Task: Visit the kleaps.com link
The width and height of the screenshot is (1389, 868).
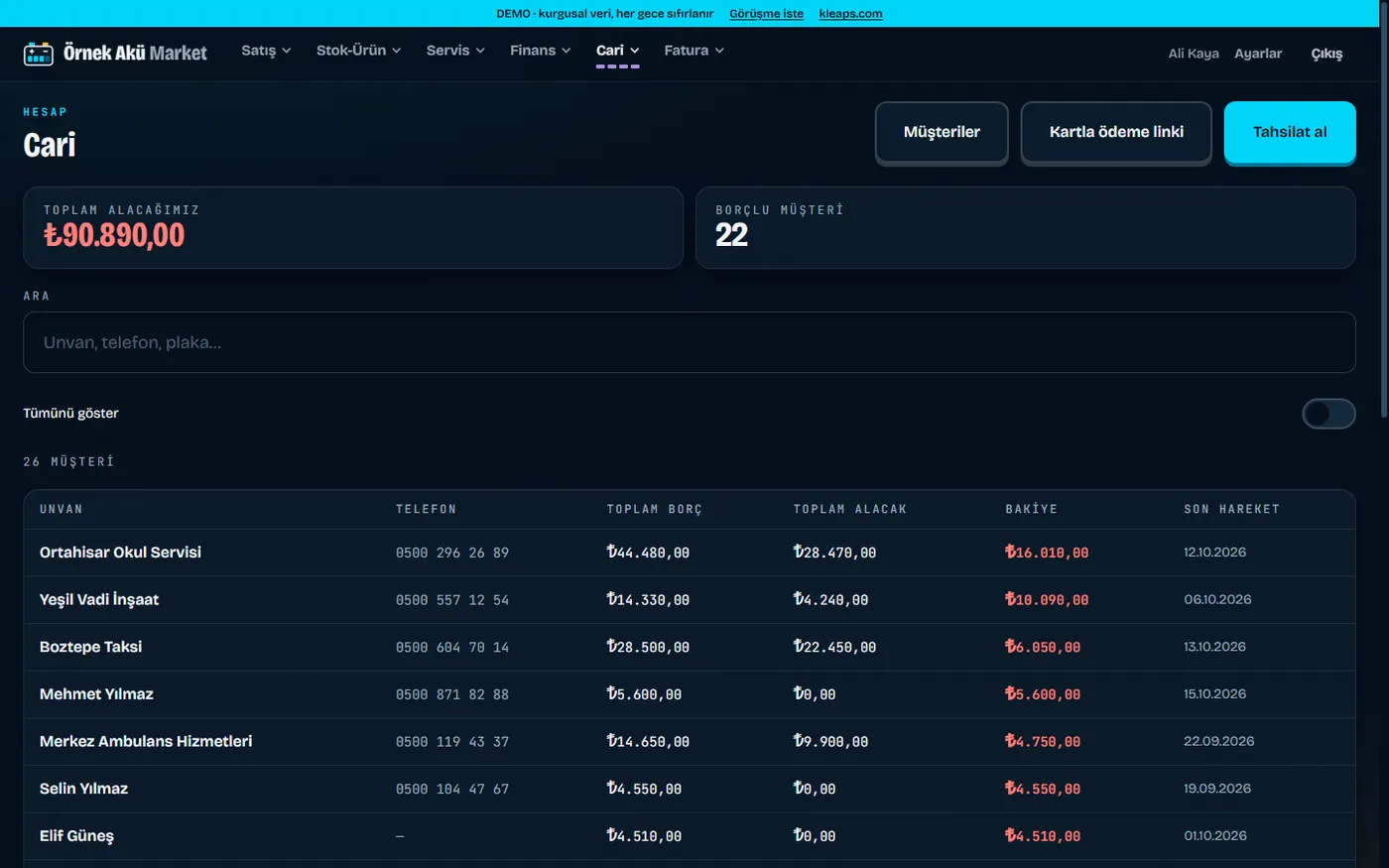Action: point(850,14)
